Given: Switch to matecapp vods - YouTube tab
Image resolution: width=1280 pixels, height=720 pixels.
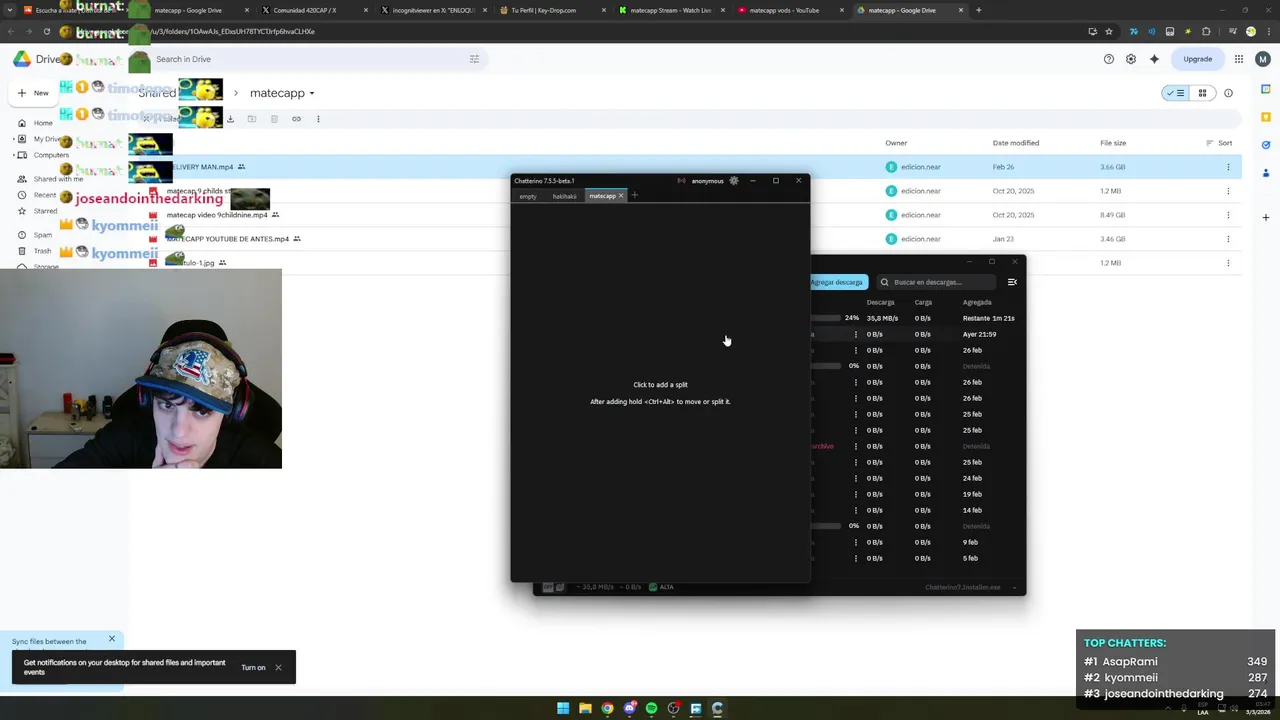Looking at the screenshot, I should pos(790,10).
